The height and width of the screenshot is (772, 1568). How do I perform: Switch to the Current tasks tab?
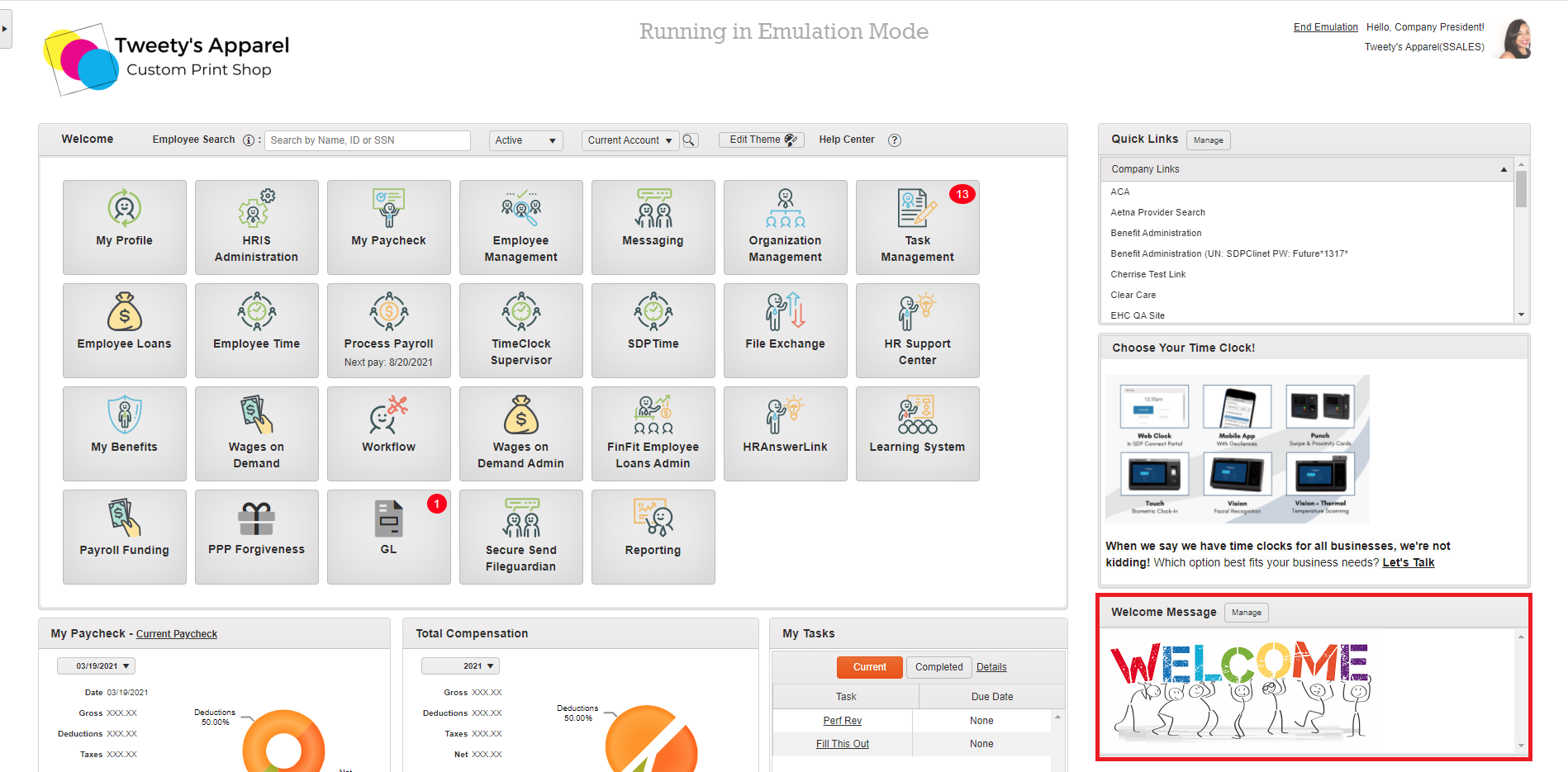870,667
